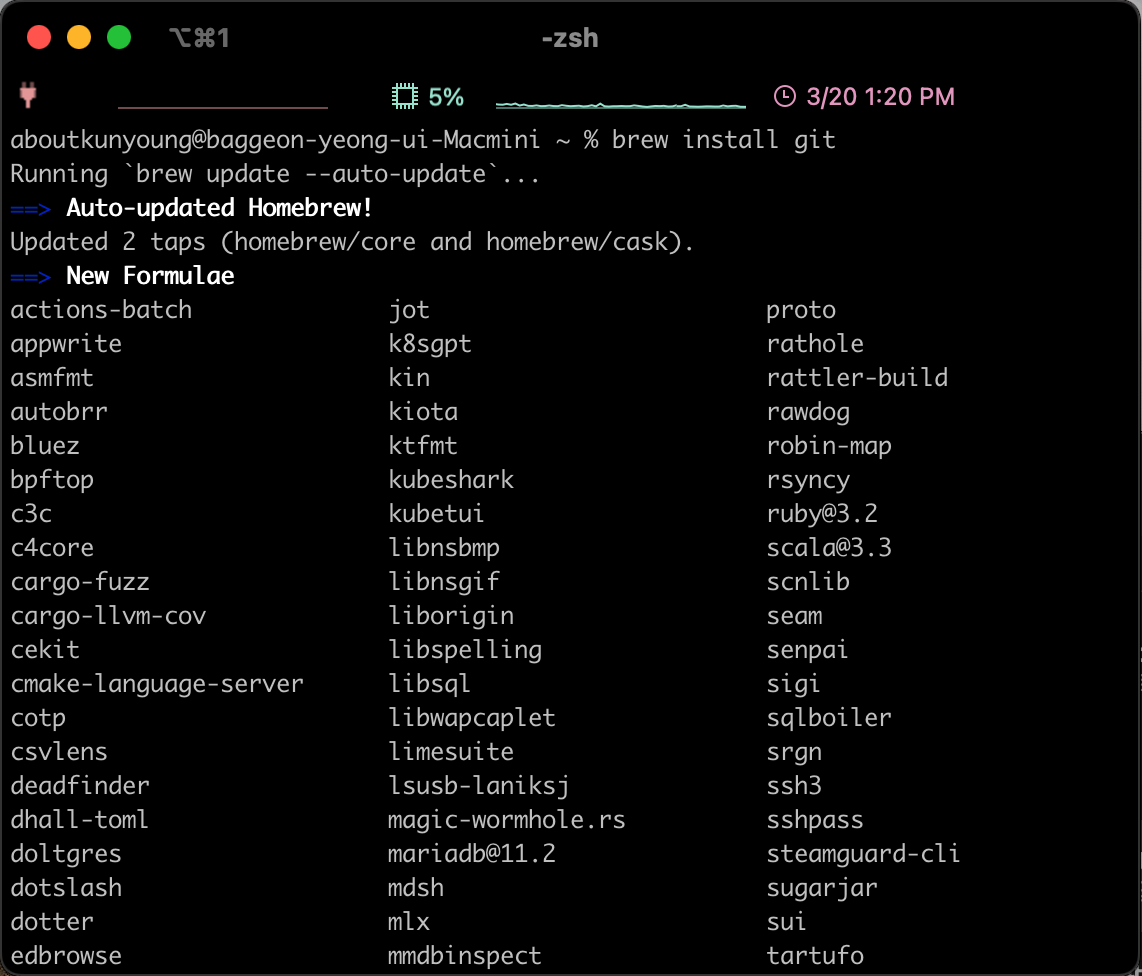Image resolution: width=1142 pixels, height=976 pixels.
Task: Click the 5% CPU usage value
Action: click(x=446, y=96)
